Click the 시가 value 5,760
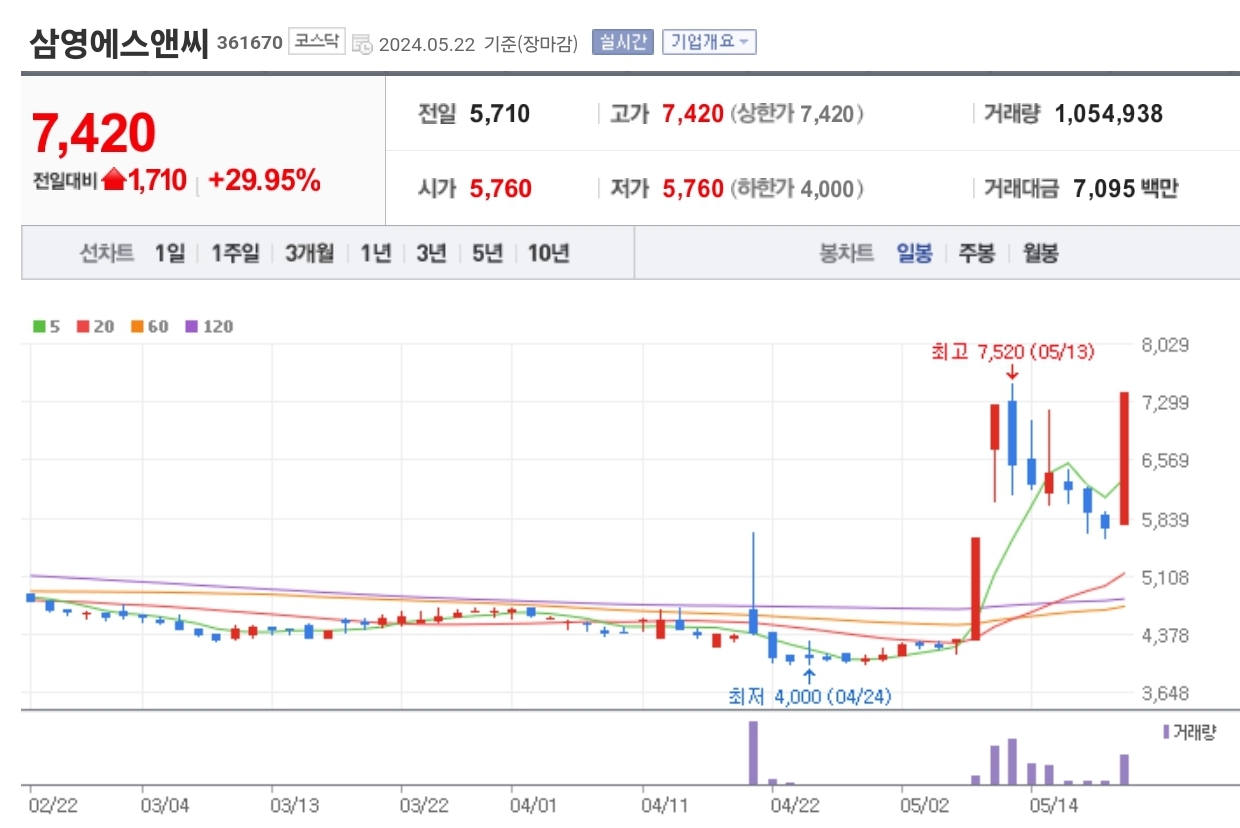1240x828 pixels. 501,188
